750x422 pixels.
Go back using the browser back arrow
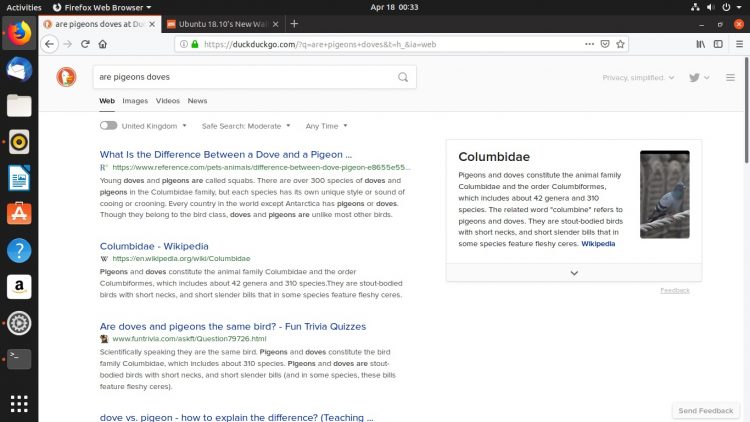coord(49,44)
